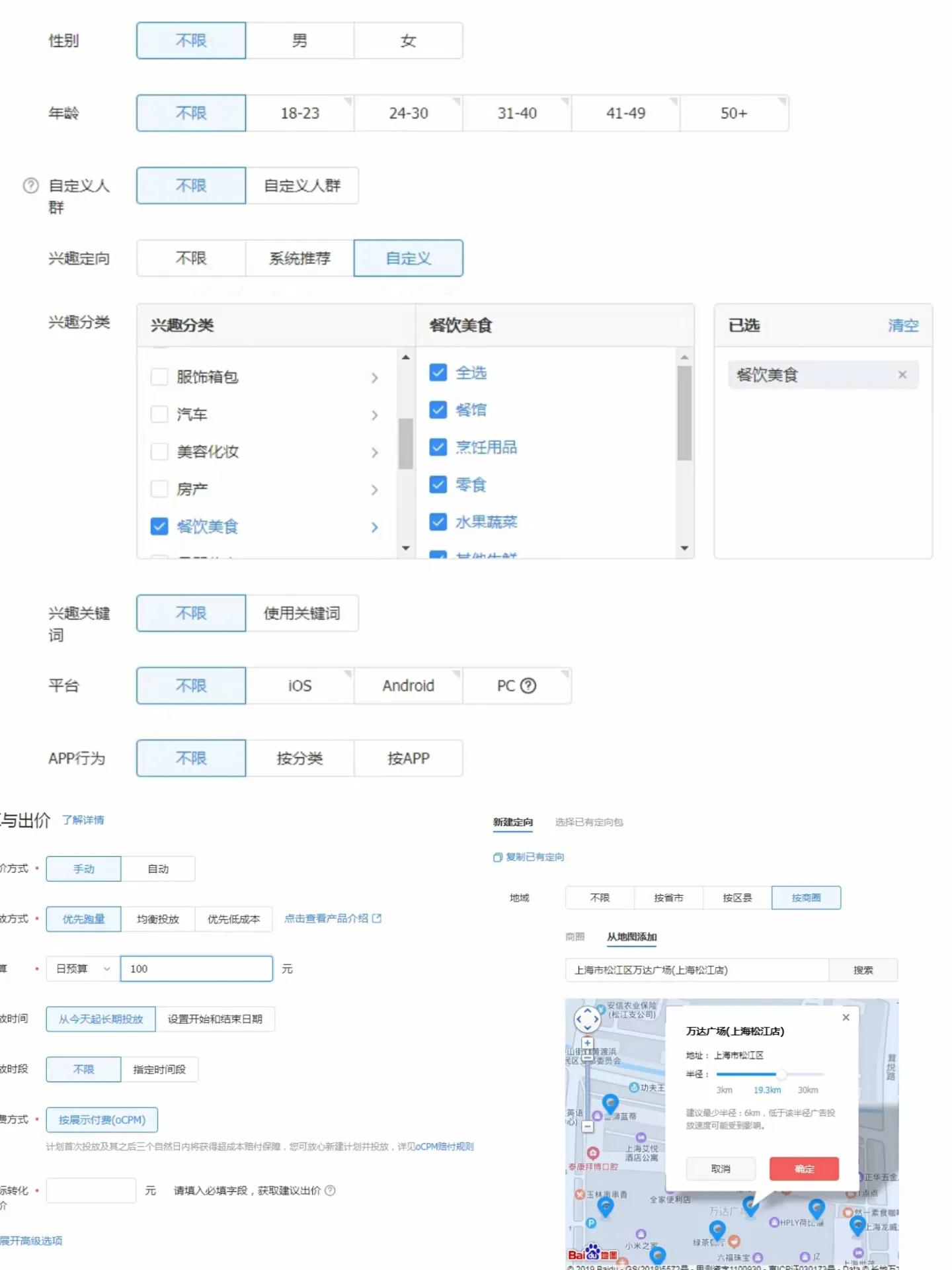Check the 汽车 checkbox
Image resolution: width=952 pixels, height=1270 pixels.
(x=159, y=415)
